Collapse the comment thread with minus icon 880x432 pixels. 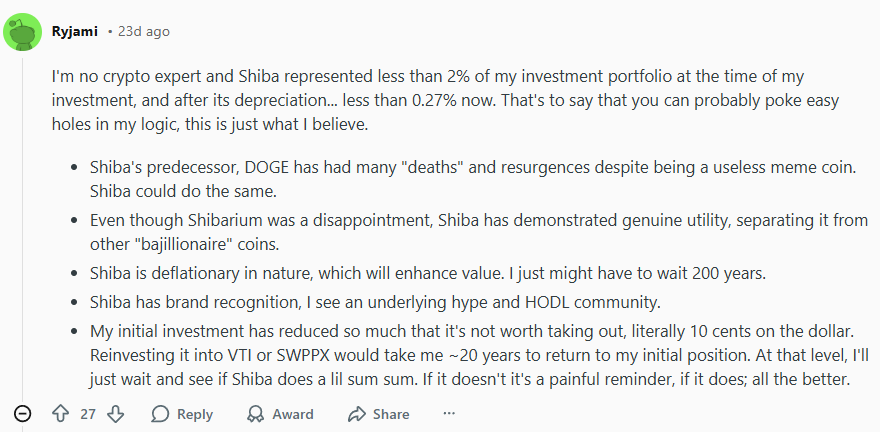(23, 414)
